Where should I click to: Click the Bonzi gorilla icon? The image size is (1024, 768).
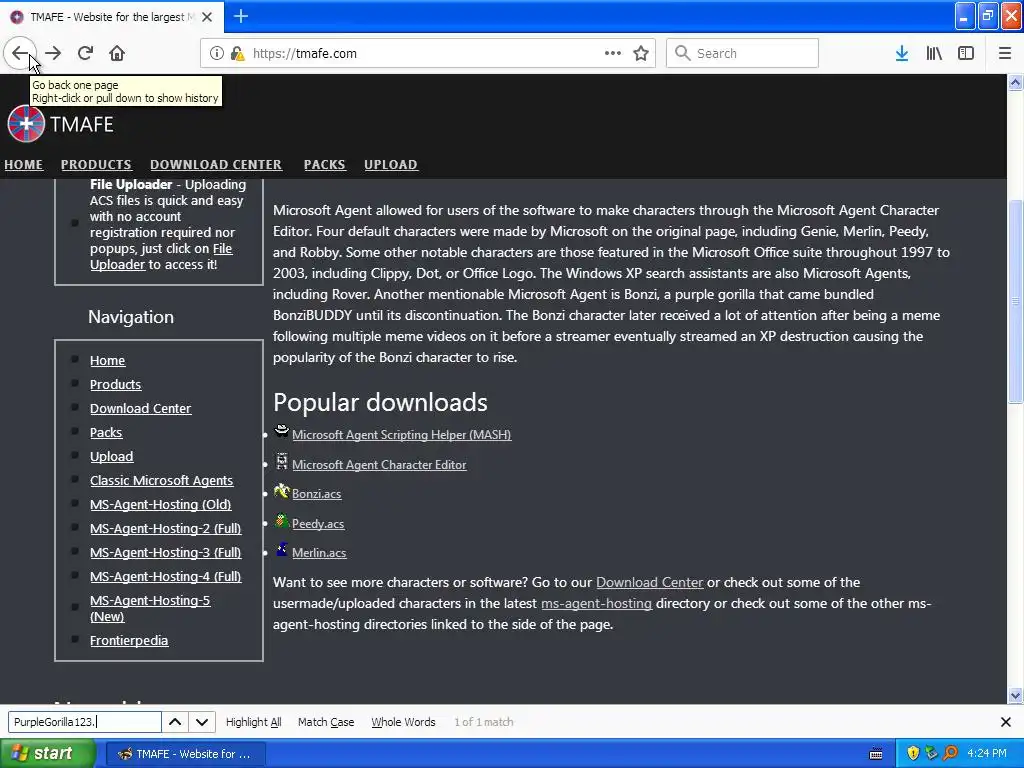click(x=281, y=490)
